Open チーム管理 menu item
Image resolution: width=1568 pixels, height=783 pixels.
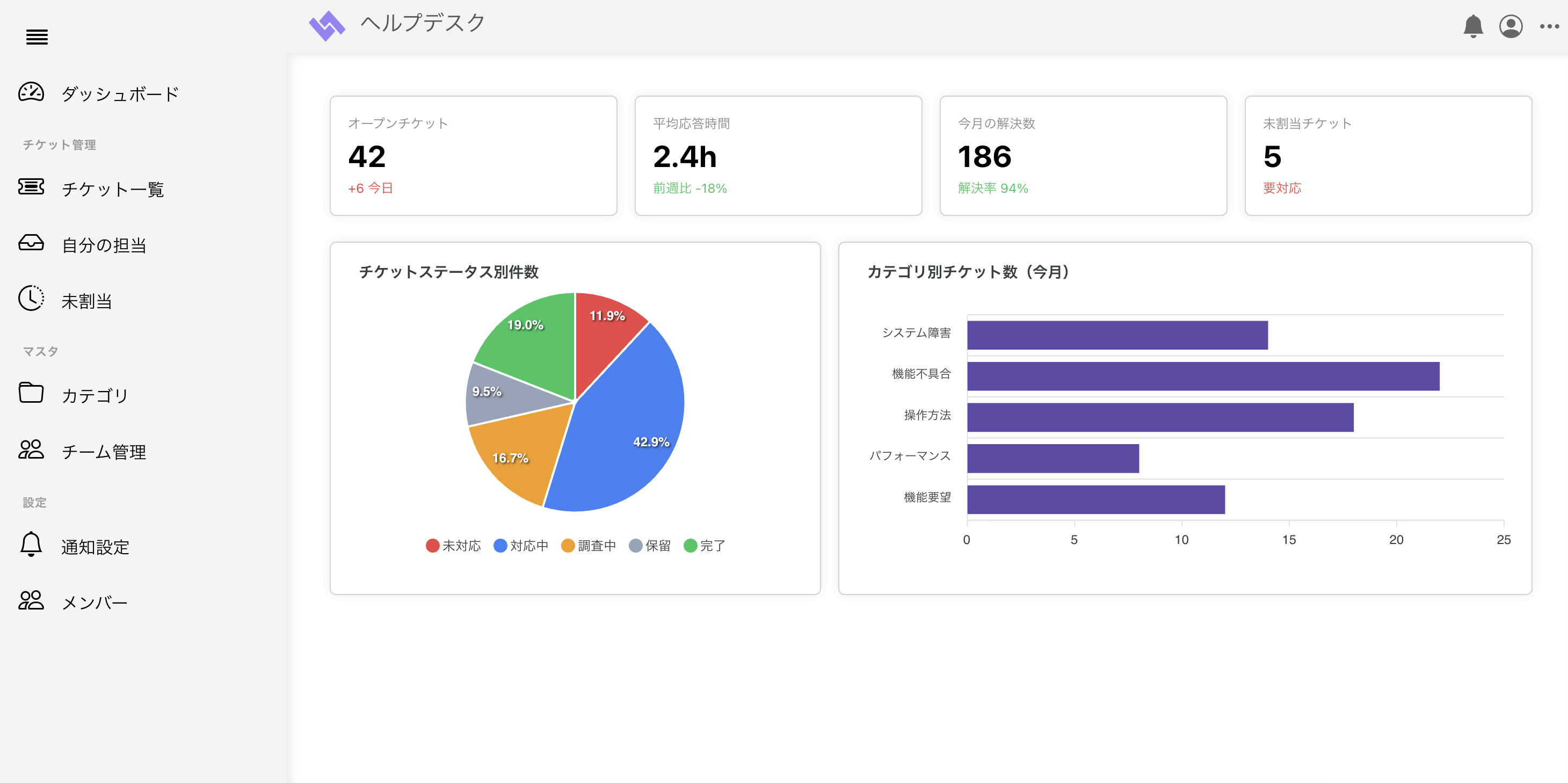pyautogui.click(x=104, y=452)
